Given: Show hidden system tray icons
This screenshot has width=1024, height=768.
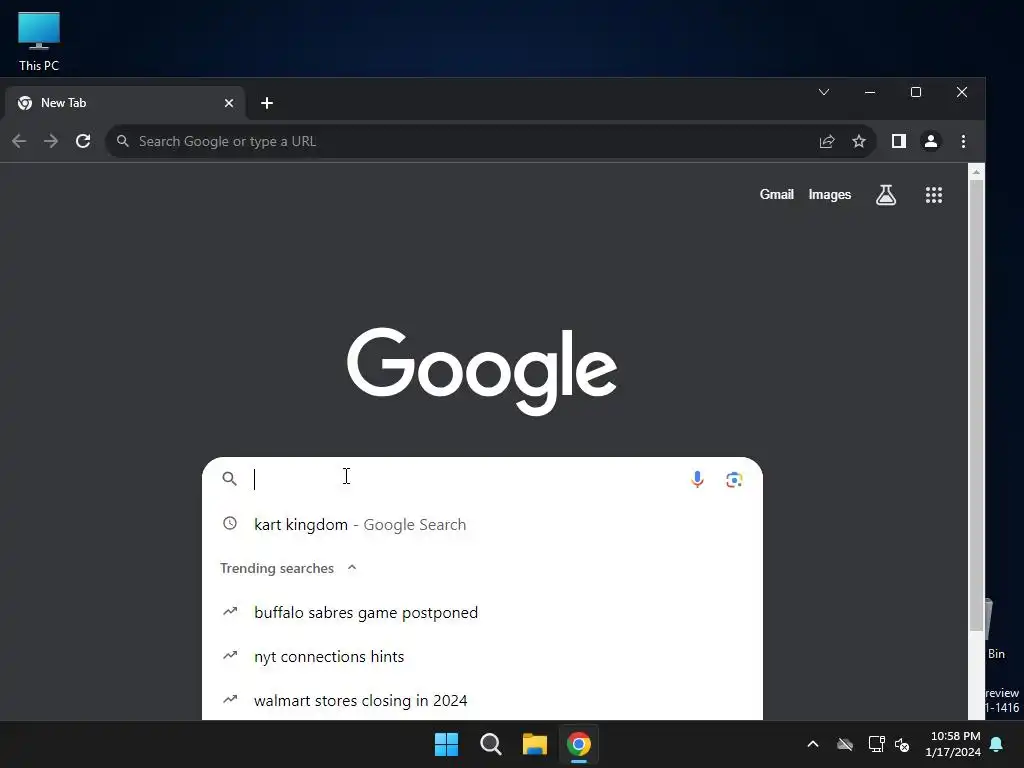Looking at the screenshot, I should click(x=813, y=744).
